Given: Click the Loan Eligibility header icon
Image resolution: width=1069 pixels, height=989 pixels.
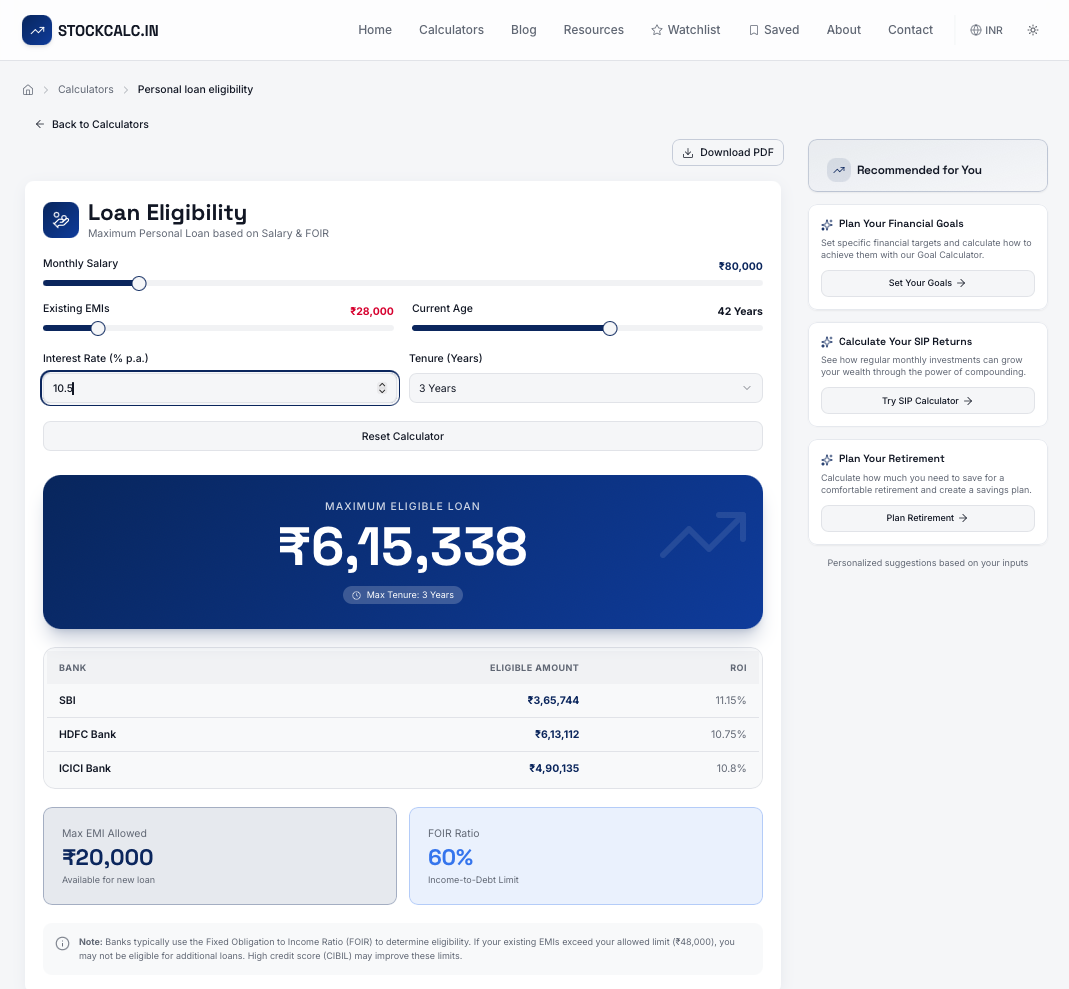Looking at the screenshot, I should pos(61,220).
